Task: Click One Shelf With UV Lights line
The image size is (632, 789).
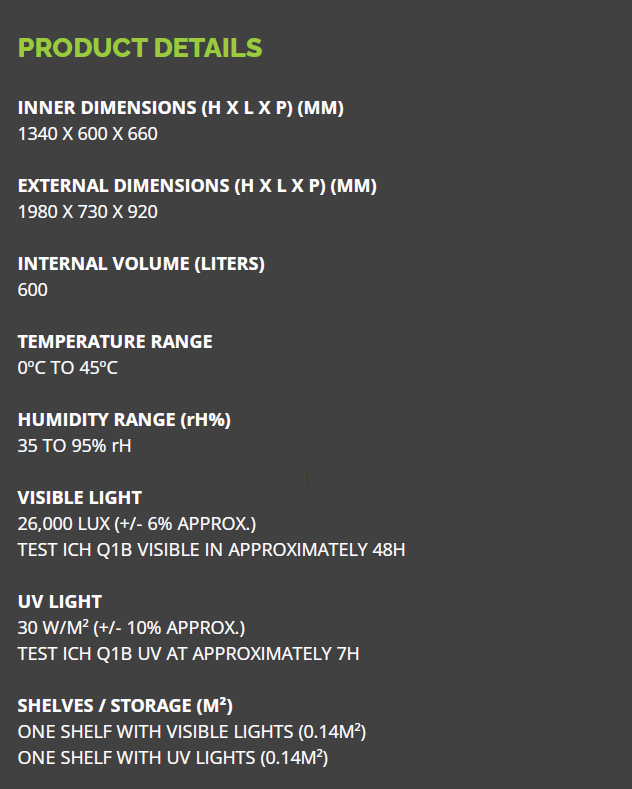Action: 173,758
